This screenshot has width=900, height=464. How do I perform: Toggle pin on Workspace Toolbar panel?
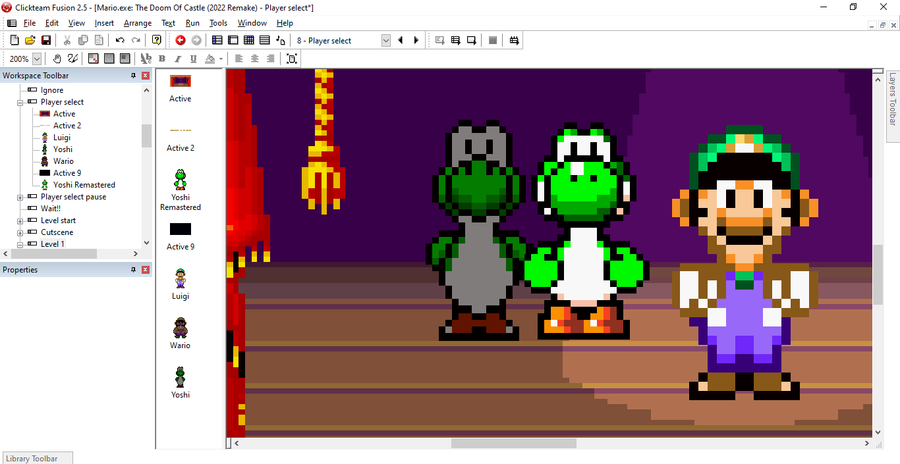tap(134, 76)
